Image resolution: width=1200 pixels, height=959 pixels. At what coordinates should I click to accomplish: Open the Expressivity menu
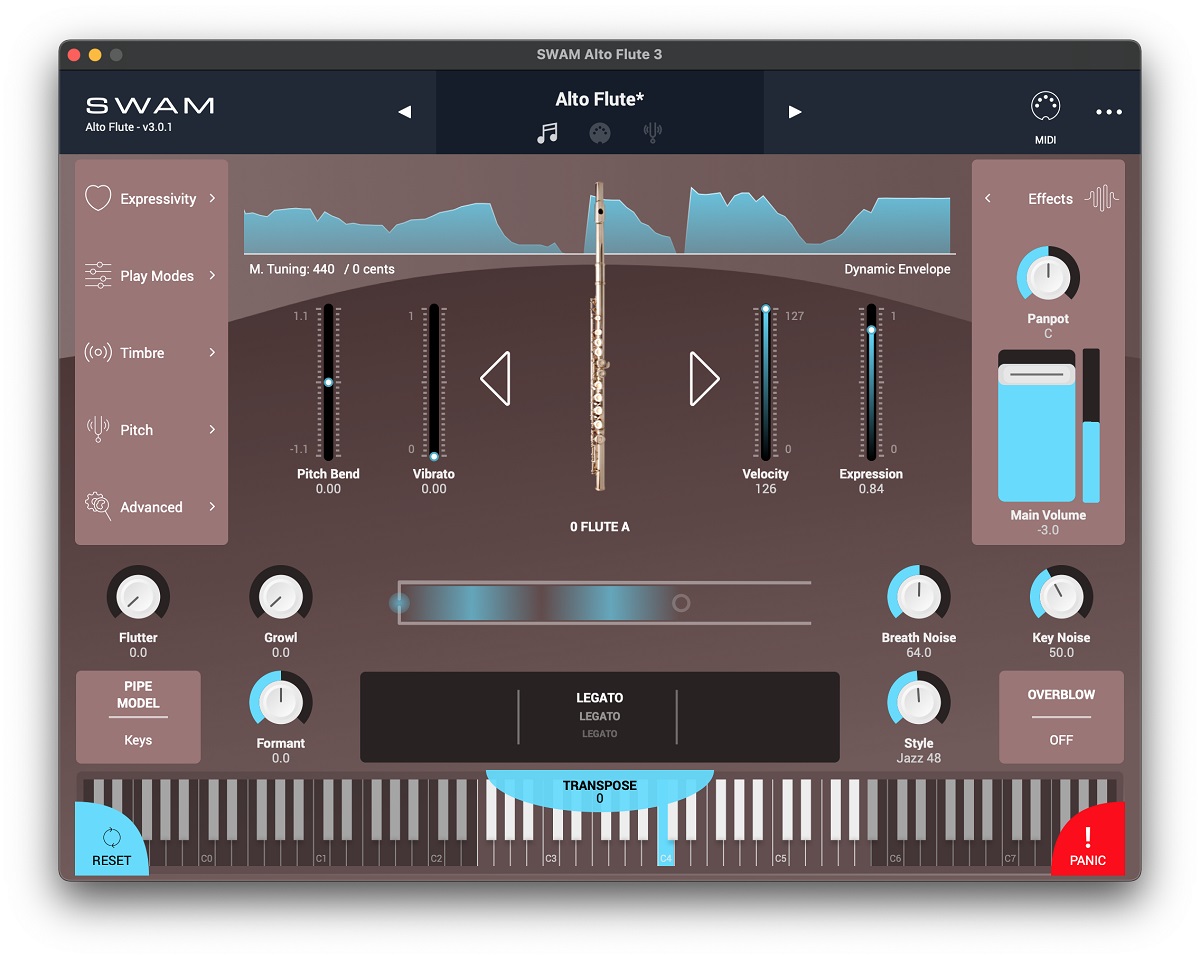pos(158,199)
